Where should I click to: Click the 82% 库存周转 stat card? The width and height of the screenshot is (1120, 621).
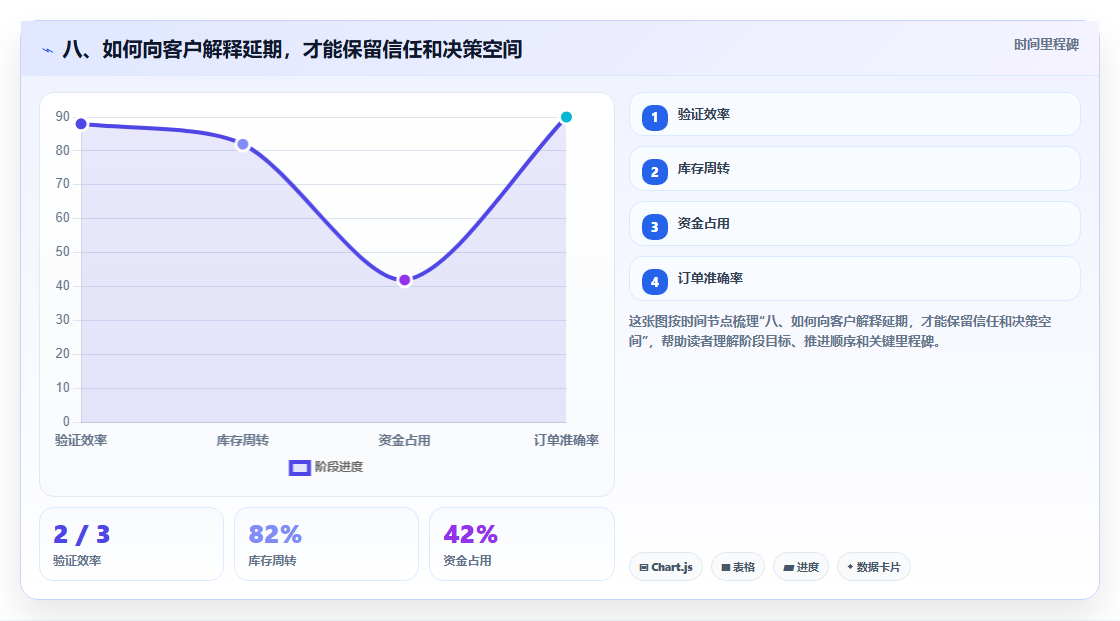[x=326, y=544]
